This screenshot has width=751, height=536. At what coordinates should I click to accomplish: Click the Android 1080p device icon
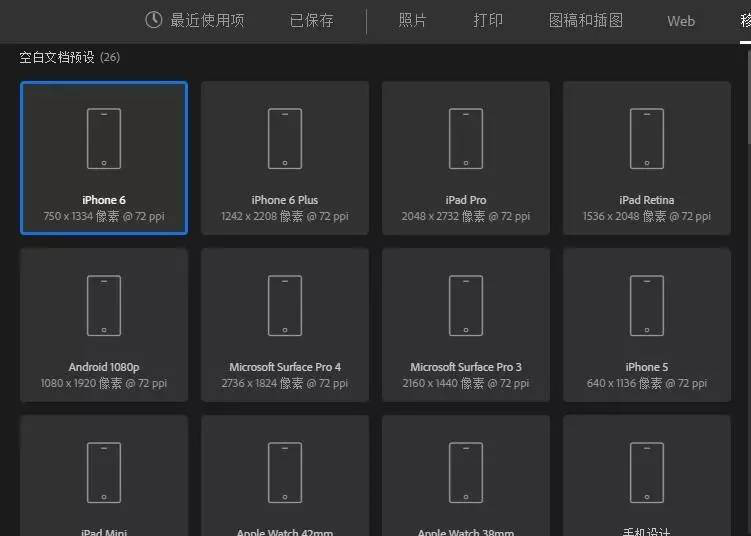pos(104,306)
